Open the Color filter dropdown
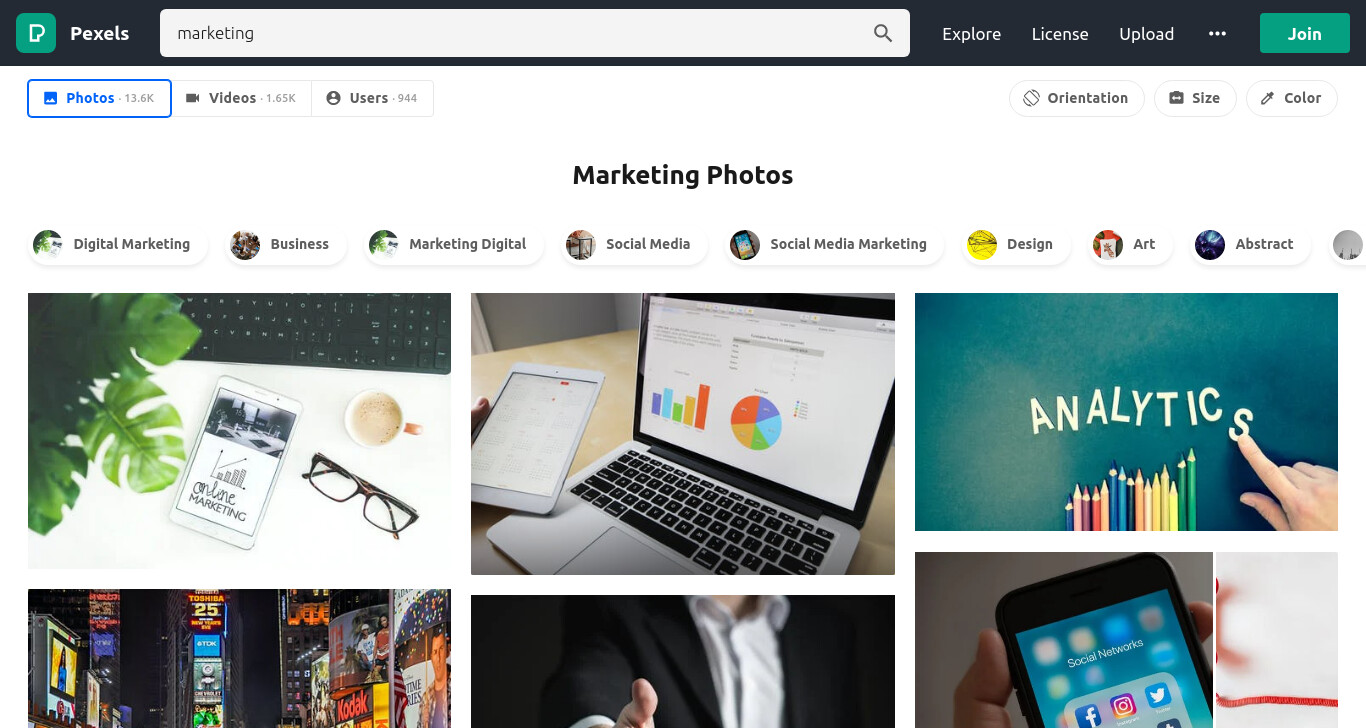The width and height of the screenshot is (1366, 728). [x=1292, y=98]
